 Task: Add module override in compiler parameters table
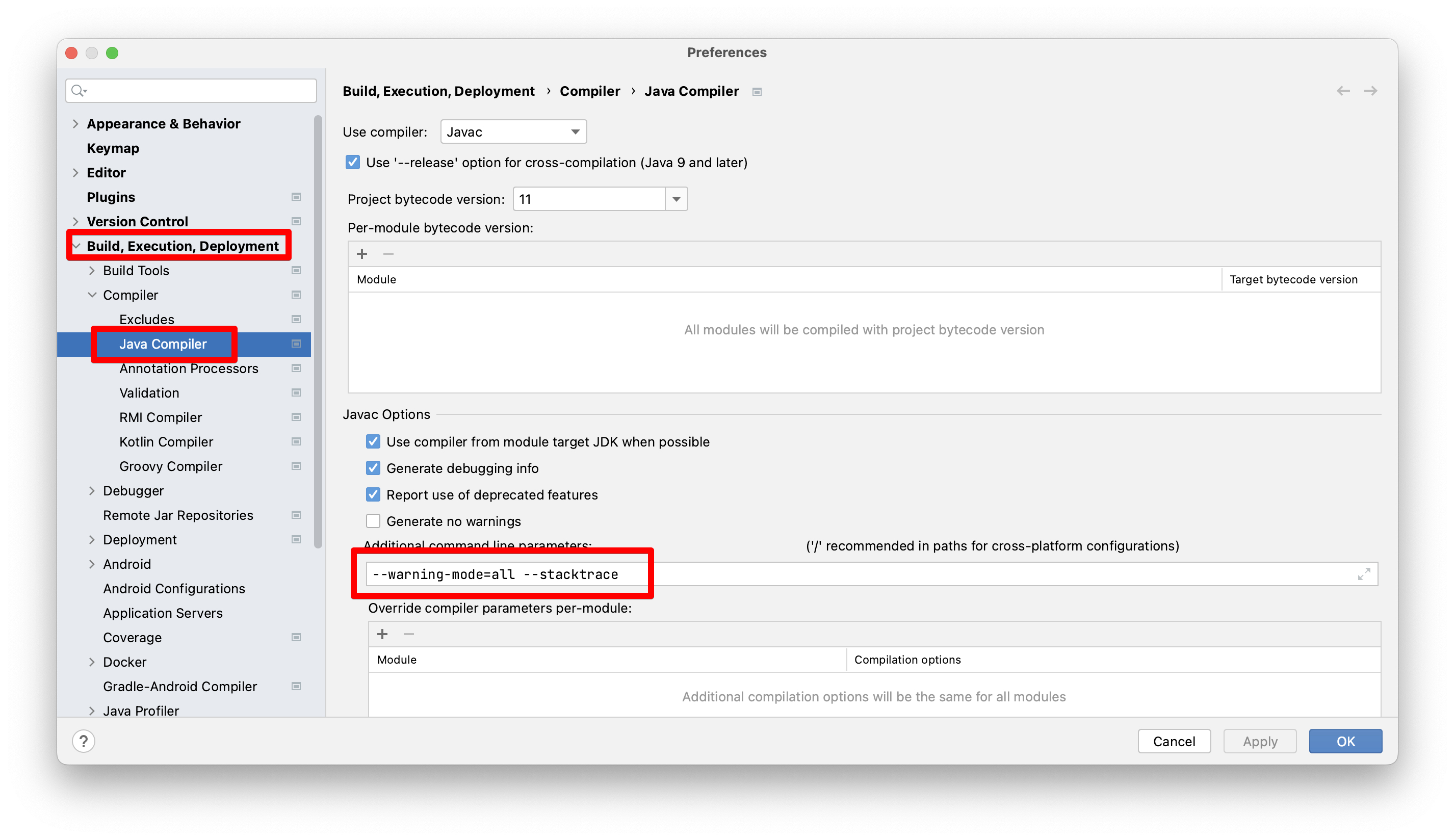pyautogui.click(x=382, y=634)
